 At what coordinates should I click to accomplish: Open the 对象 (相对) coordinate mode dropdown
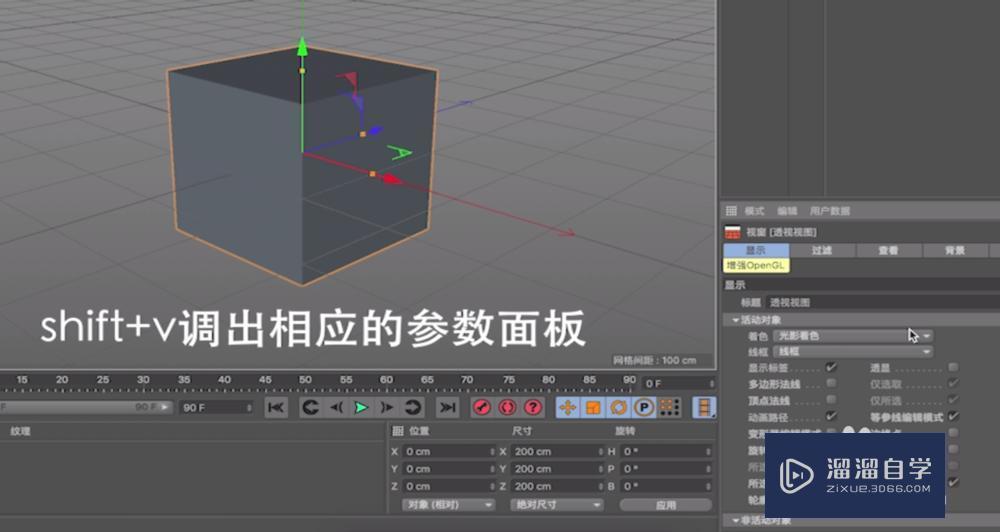pyautogui.click(x=448, y=505)
